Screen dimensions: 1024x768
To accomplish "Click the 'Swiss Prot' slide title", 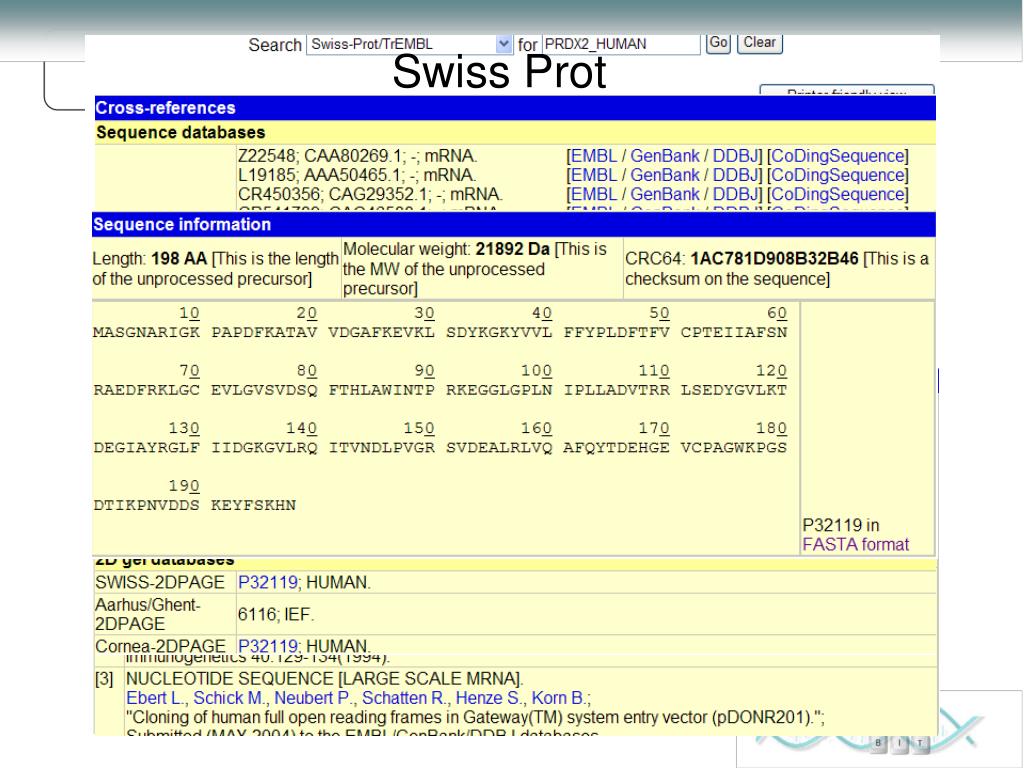I will click(500, 72).
